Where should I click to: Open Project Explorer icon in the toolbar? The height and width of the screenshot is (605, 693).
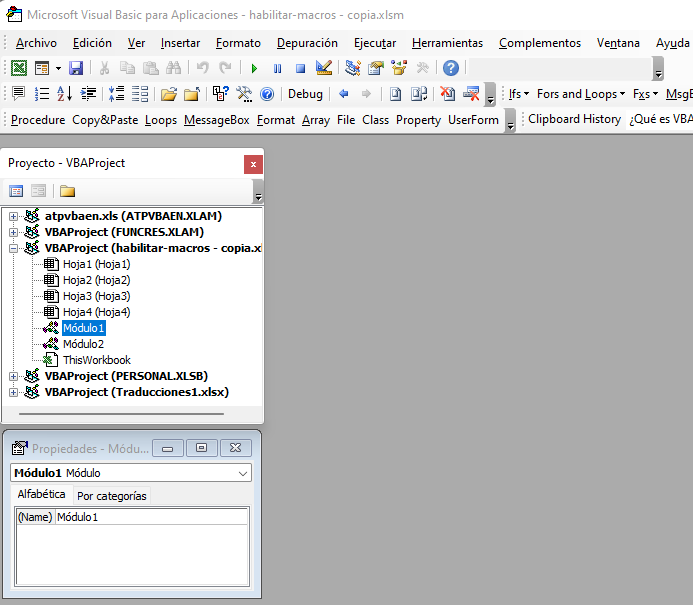point(353,68)
